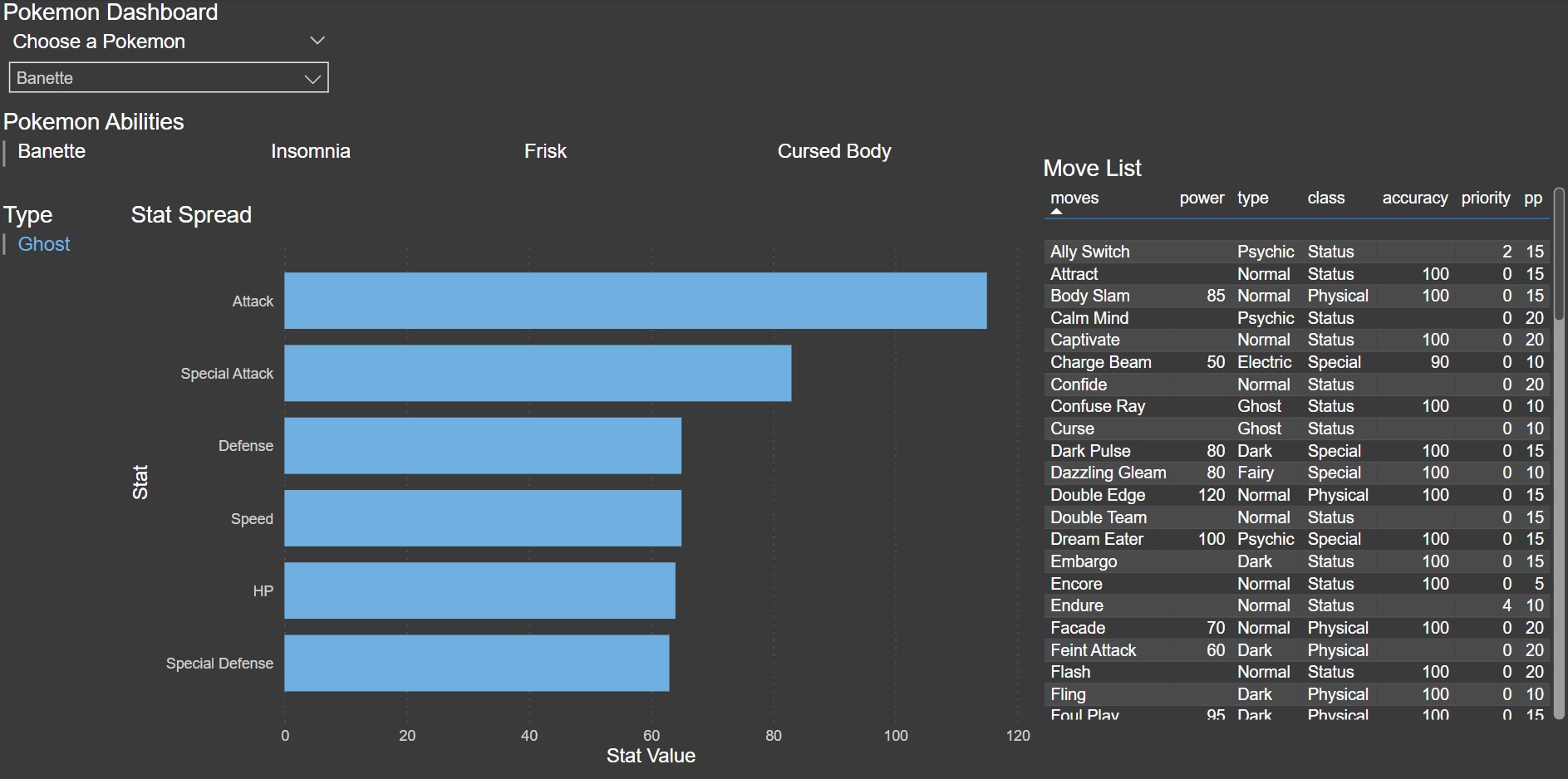The image size is (1568, 779).
Task: Select the Attack bar in Stat Spread
Action: click(x=635, y=301)
